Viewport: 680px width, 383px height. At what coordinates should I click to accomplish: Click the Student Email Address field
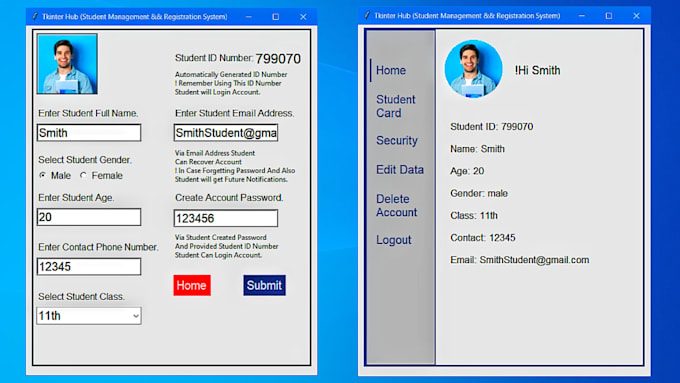[x=226, y=133]
